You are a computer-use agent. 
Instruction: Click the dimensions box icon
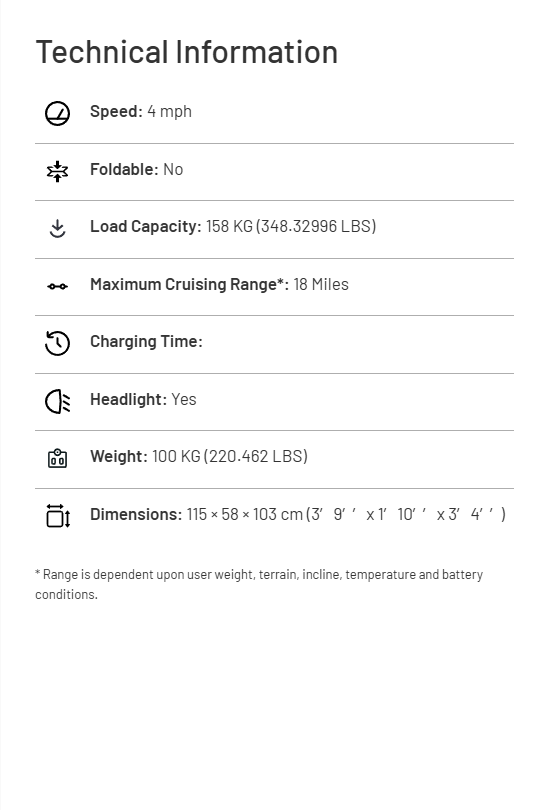tap(58, 516)
